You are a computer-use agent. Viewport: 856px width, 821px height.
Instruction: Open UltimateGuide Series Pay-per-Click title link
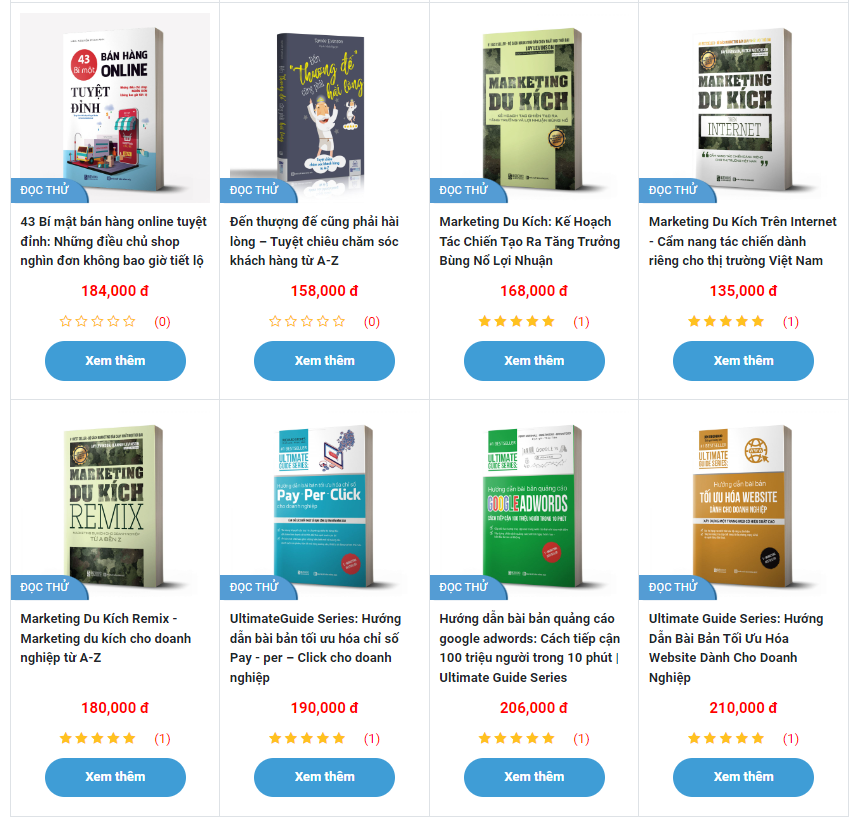coord(316,648)
